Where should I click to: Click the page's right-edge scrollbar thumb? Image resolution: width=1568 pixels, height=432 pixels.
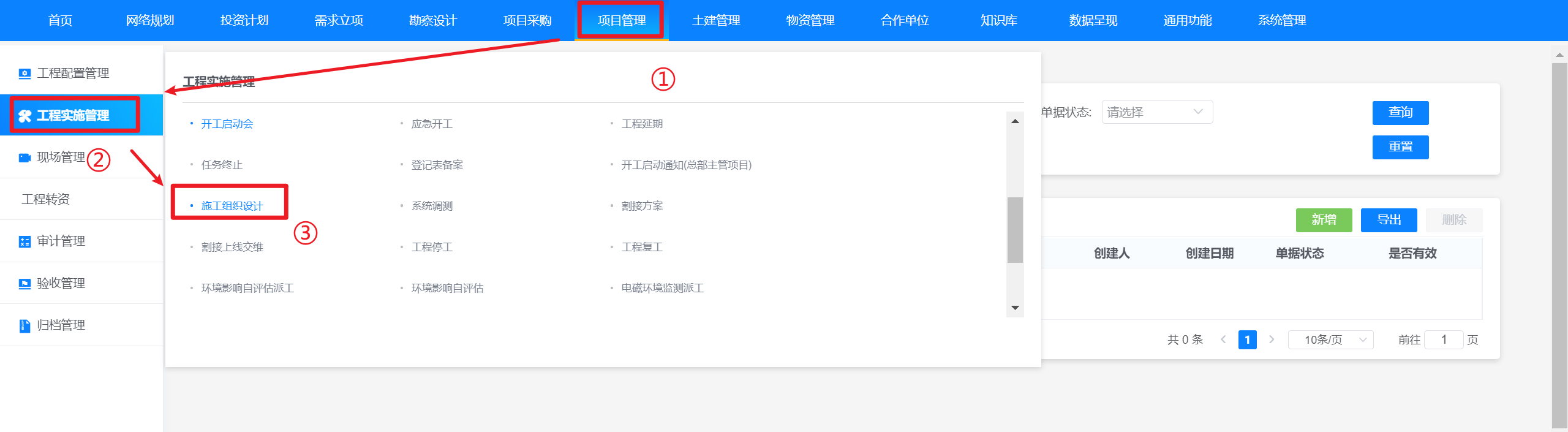pyautogui.click(x=1559, y=245)
